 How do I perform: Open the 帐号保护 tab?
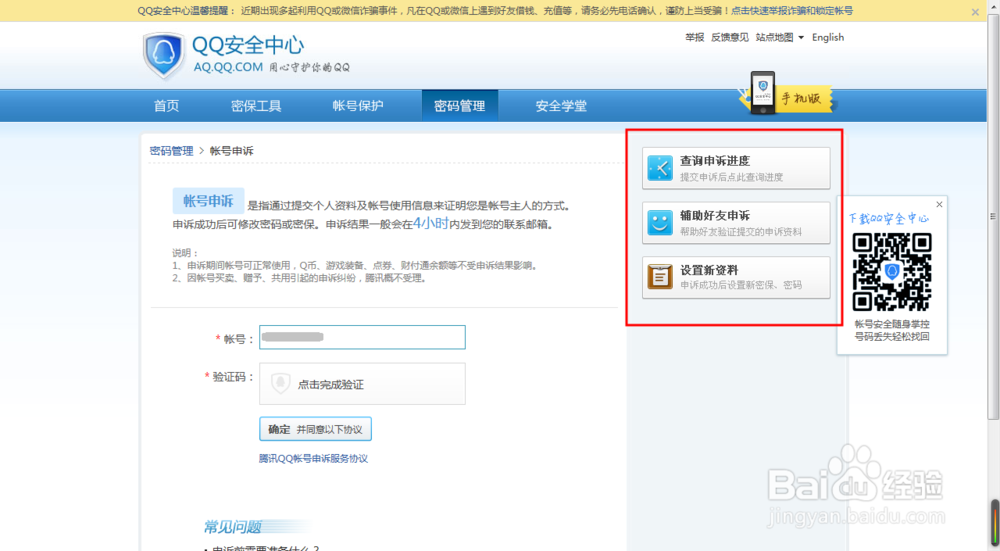coord(358,106)
